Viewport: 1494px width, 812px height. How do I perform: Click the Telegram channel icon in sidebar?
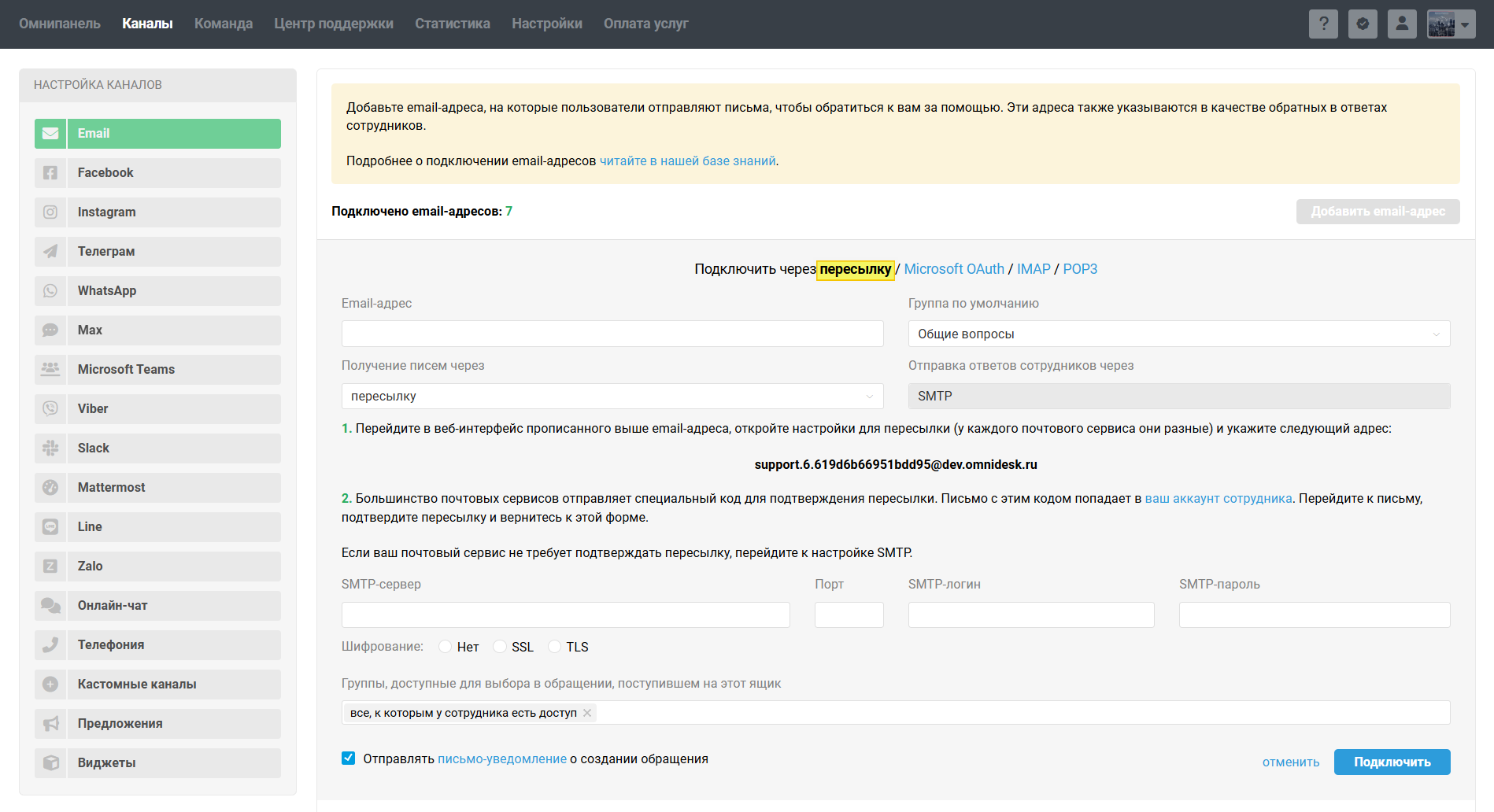pyautogui.click(x=50, y=252)
